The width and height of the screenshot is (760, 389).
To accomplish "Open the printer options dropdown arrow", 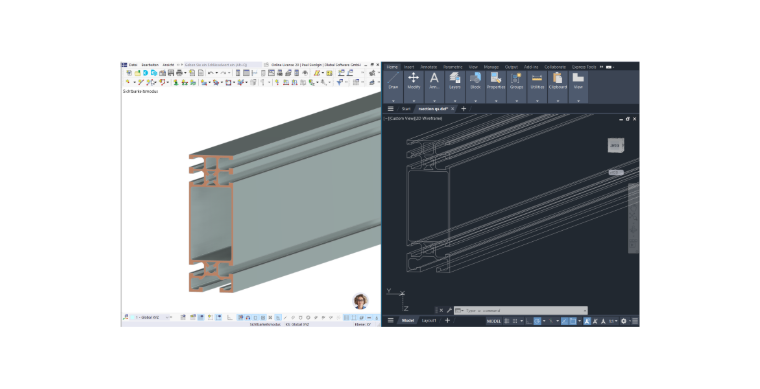I will point(185,73).
